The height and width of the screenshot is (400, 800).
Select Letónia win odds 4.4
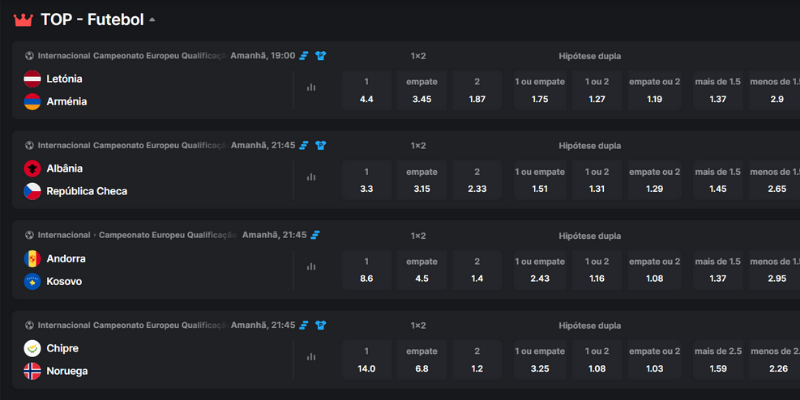366,90
